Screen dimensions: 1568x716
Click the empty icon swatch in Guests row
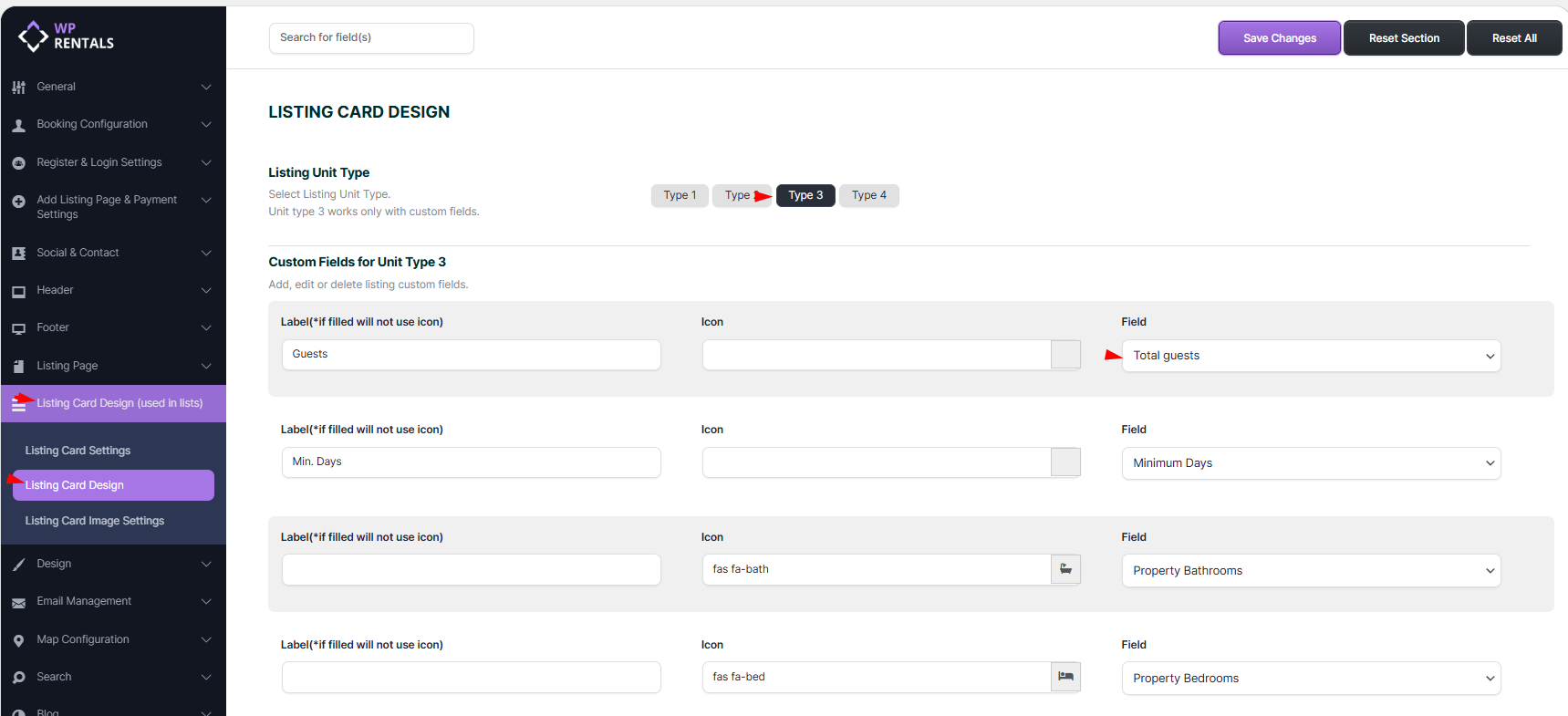[x=1065, y=354]
